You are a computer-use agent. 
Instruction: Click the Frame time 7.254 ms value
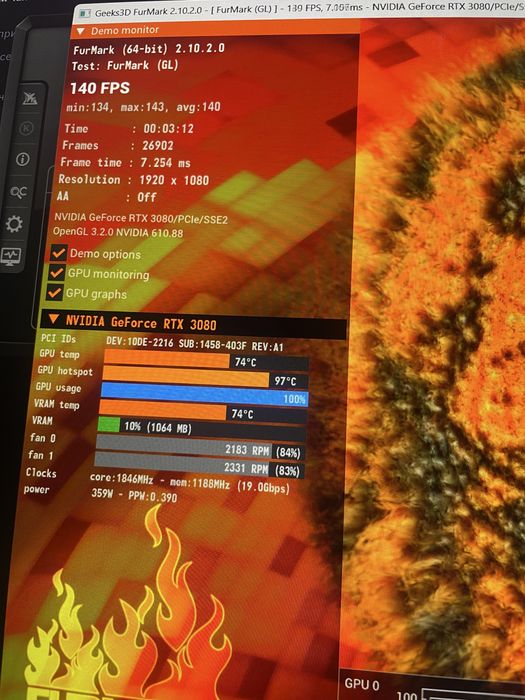tap(165, 163)
